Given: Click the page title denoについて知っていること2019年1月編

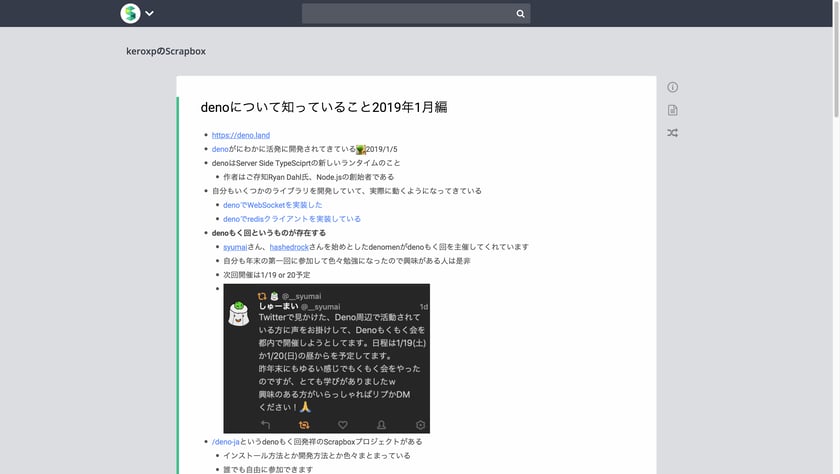Looking at the screenshot, I should 324,107.
